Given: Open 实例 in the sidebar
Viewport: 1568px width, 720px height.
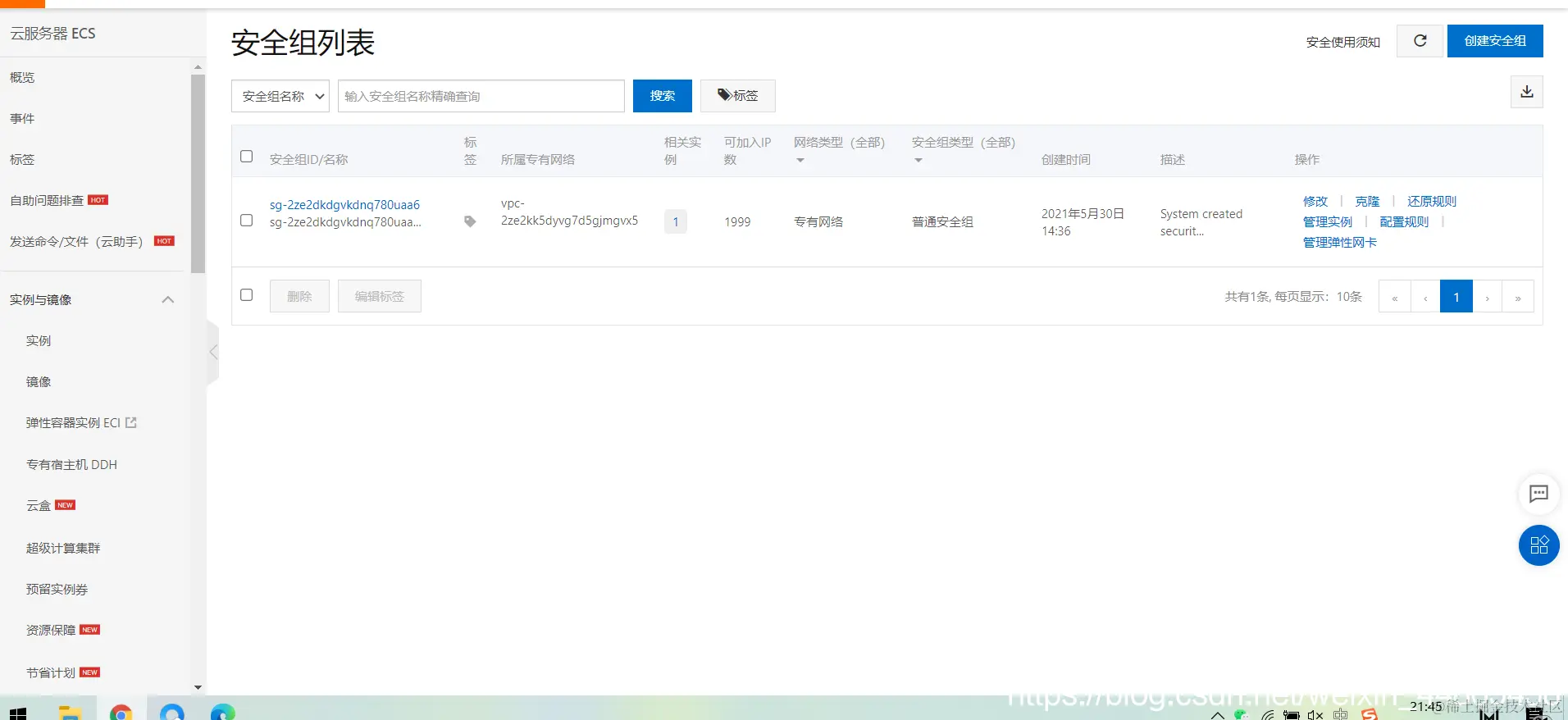Looking at the screenshot, I should click(x=39, y=340).
